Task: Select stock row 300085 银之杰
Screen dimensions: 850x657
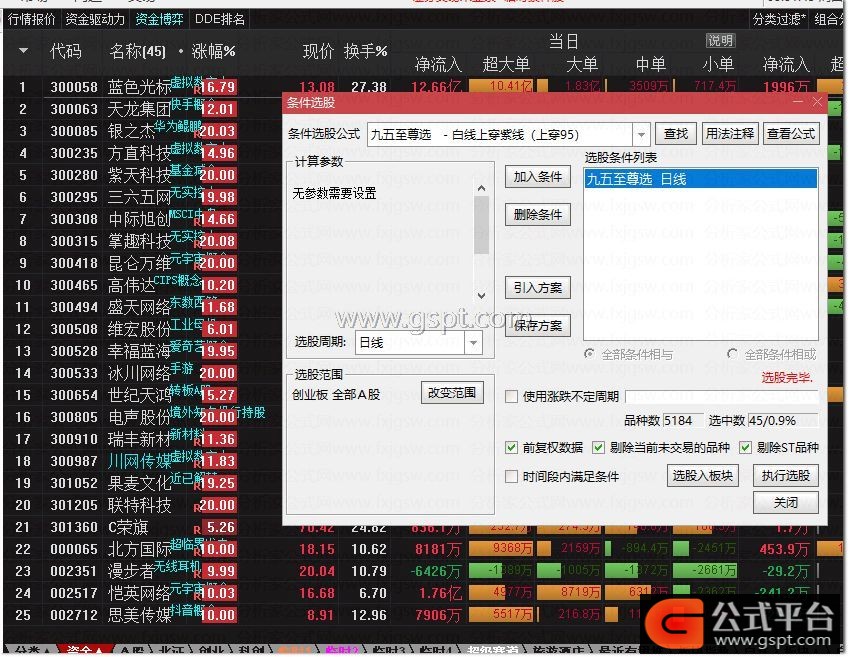Action: tap(144, 131)
